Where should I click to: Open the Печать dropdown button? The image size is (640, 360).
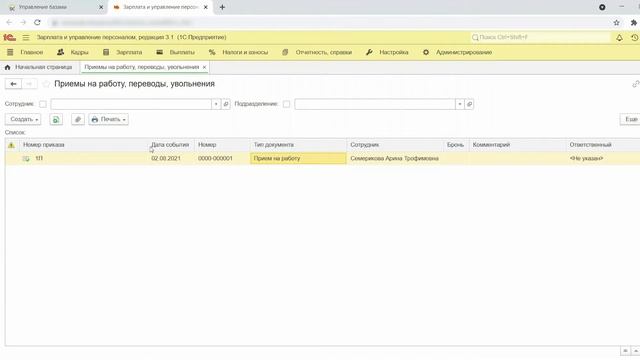click(x=109, y=120)
